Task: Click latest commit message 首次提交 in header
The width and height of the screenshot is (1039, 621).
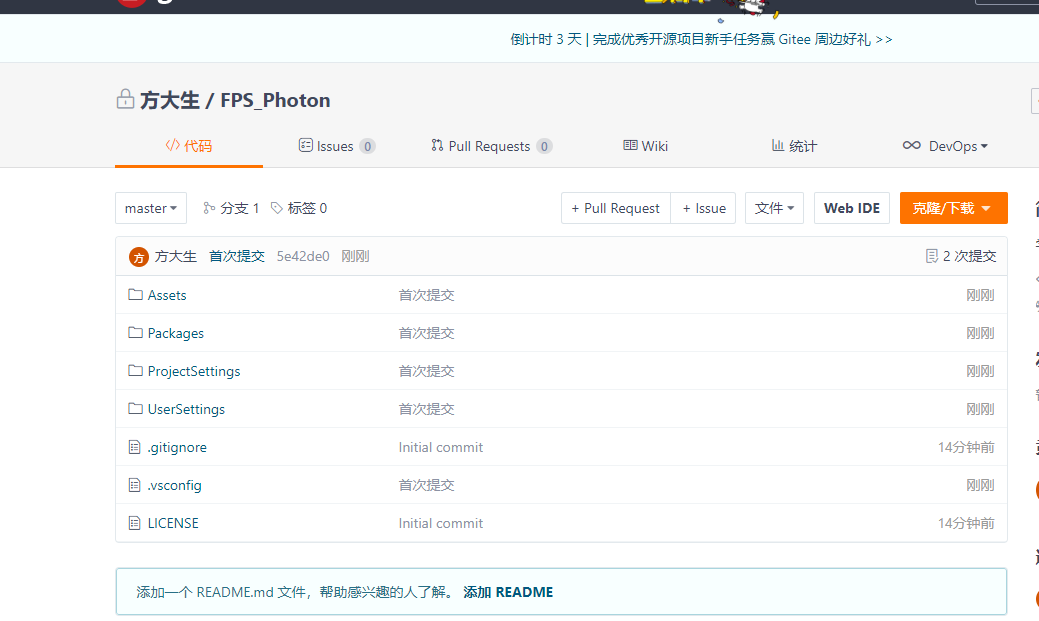Action: click(x=237, y=256)
